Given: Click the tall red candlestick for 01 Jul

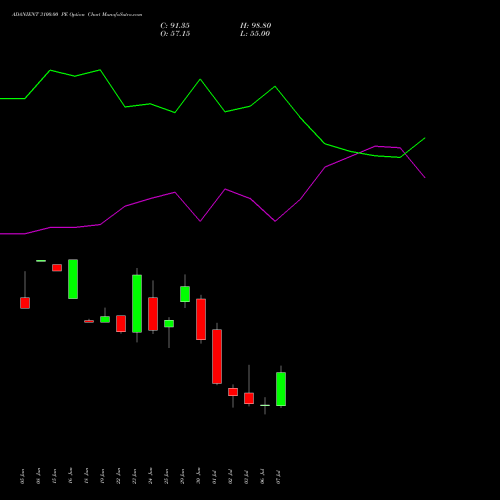Looking at the screenshot, I should [x=217, y=356].
